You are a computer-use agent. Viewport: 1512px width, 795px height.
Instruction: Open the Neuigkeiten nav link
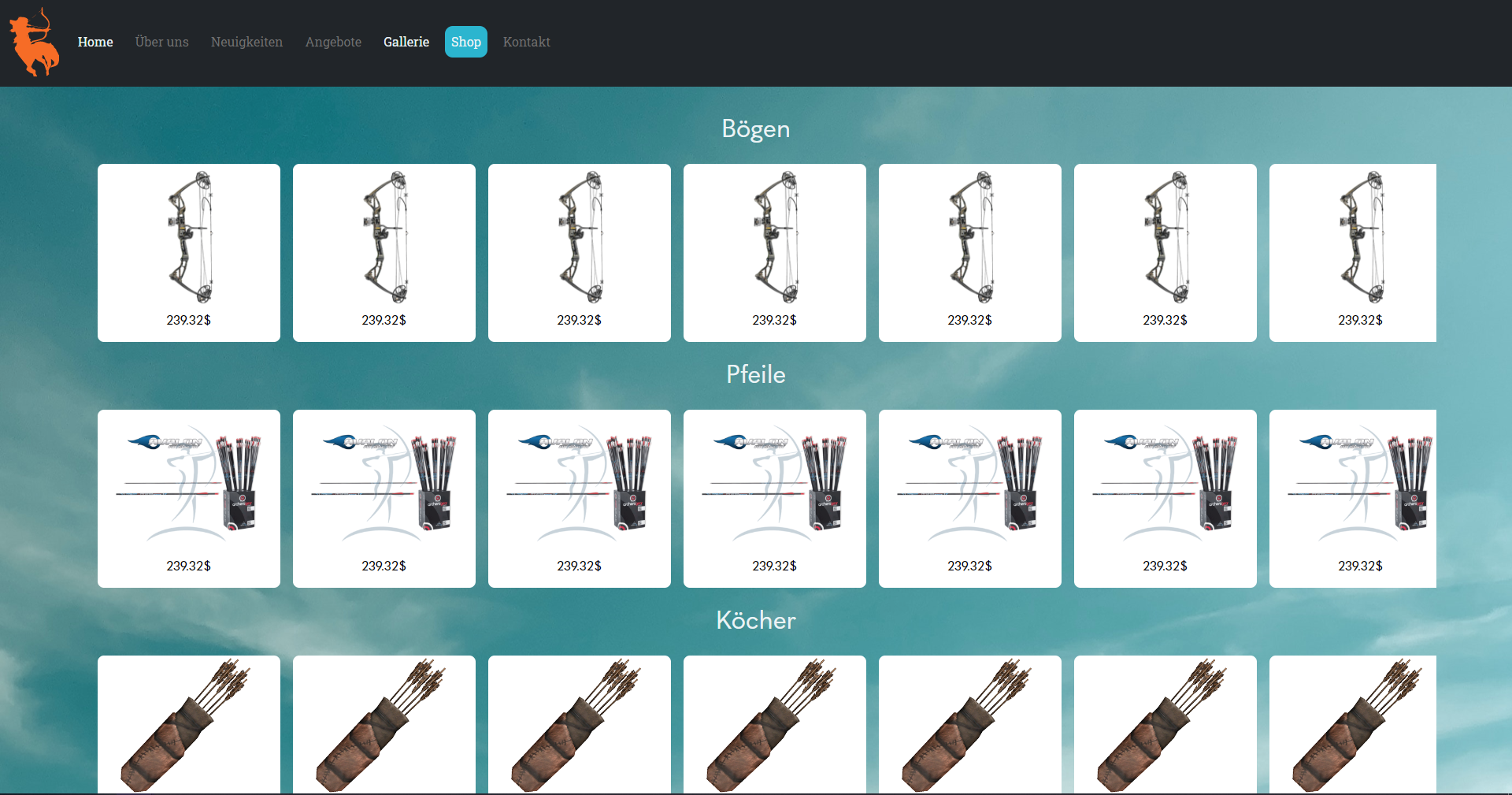point(246,42)
